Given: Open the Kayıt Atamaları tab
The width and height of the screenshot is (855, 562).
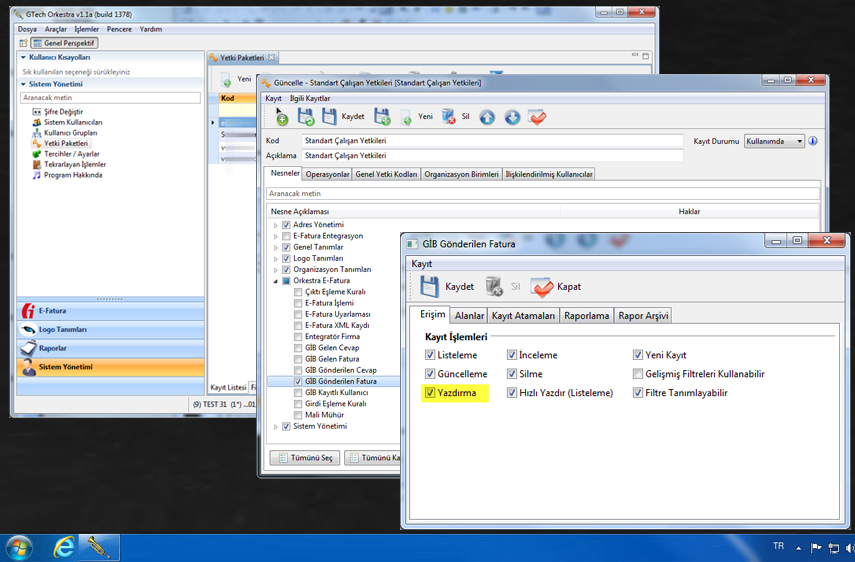Looking at the screenshot, I should coord(523,316).
